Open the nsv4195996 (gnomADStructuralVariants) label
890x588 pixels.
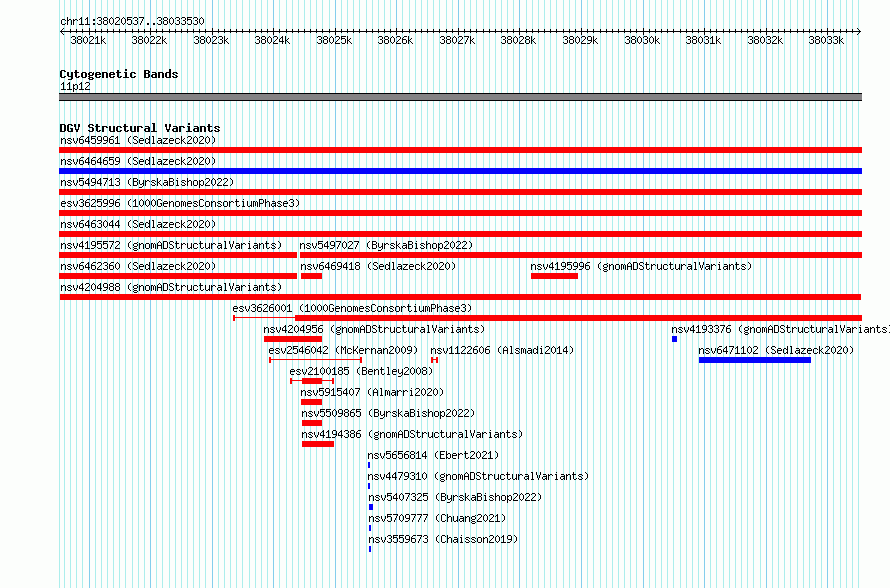click(x=641, y=266)
